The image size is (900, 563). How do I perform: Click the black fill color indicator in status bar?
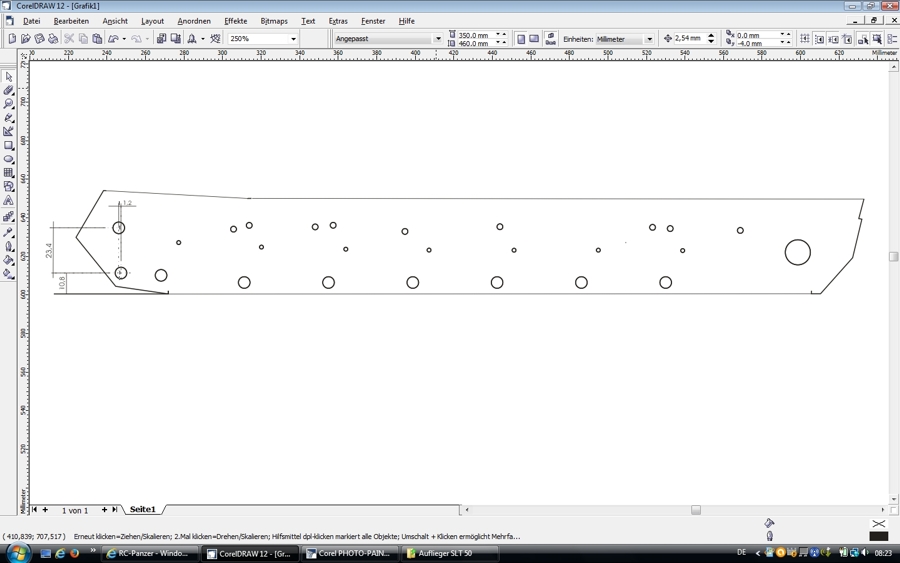(879, 536)
